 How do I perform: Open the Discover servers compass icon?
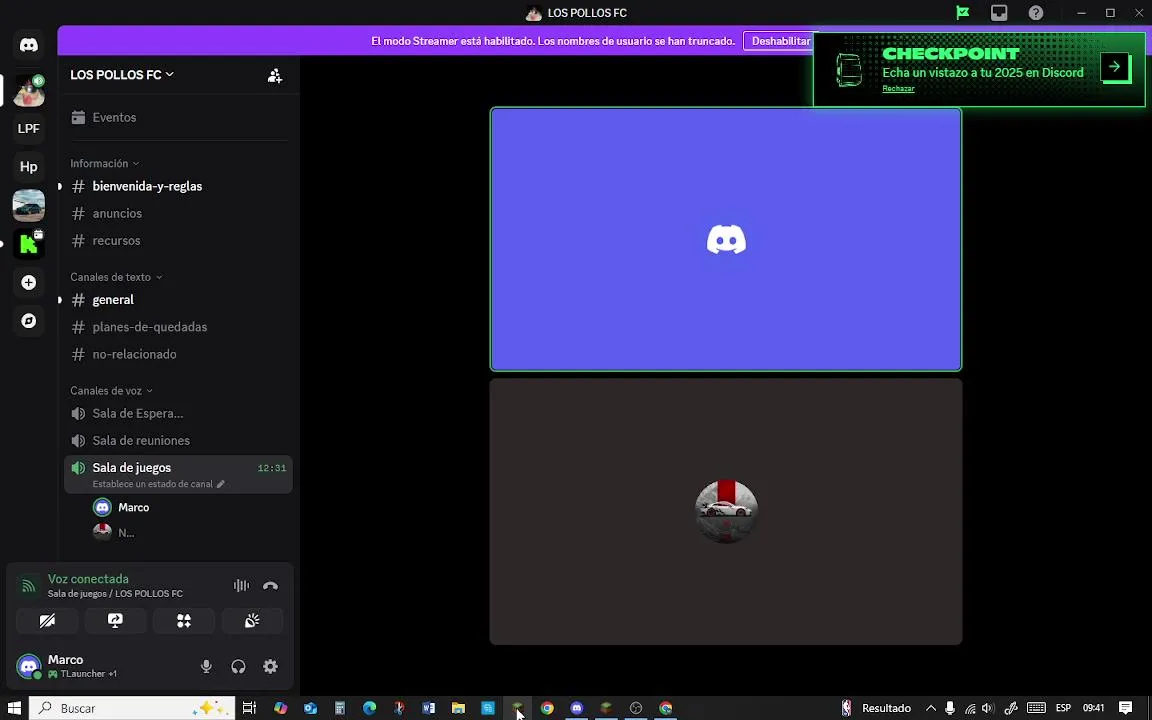tap(29, 321)
